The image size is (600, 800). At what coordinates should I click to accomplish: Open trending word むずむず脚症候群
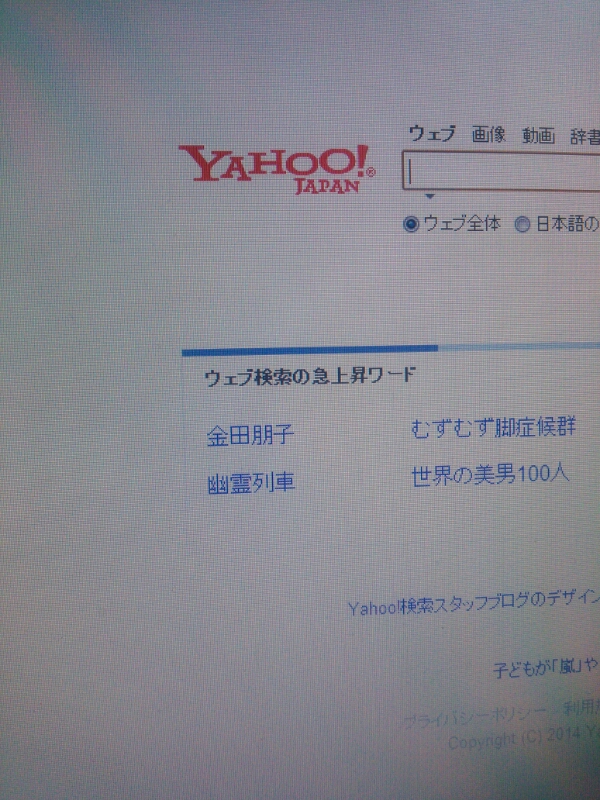(x=493, y=427)
